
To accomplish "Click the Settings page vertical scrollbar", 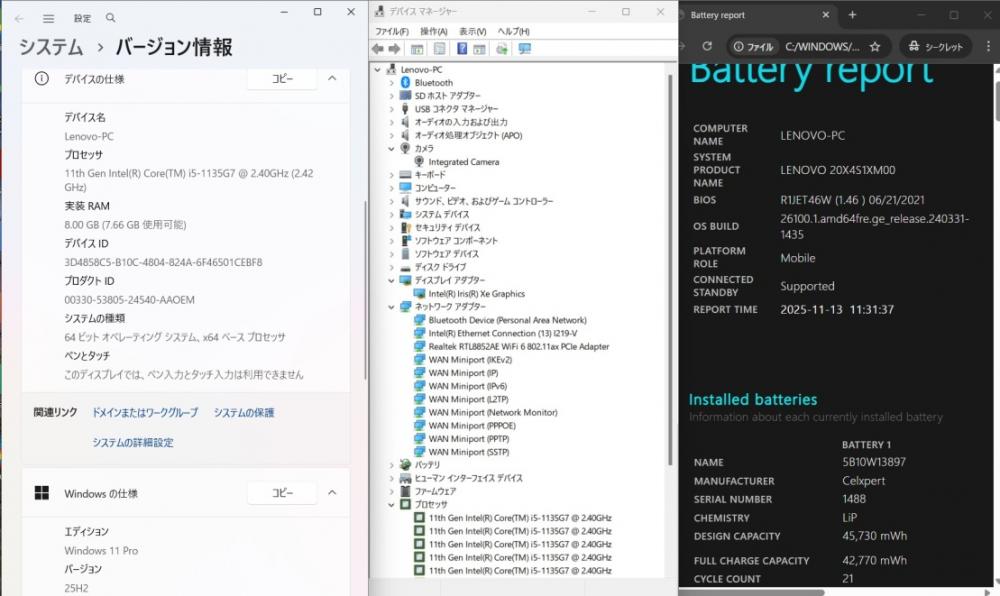I will coord(365,290).
